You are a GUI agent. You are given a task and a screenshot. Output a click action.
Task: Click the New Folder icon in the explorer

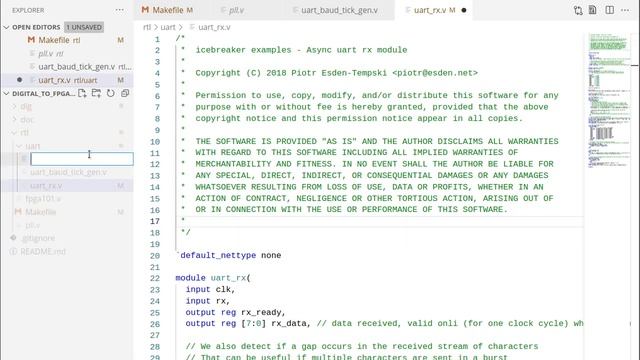[x=96, y=93]
